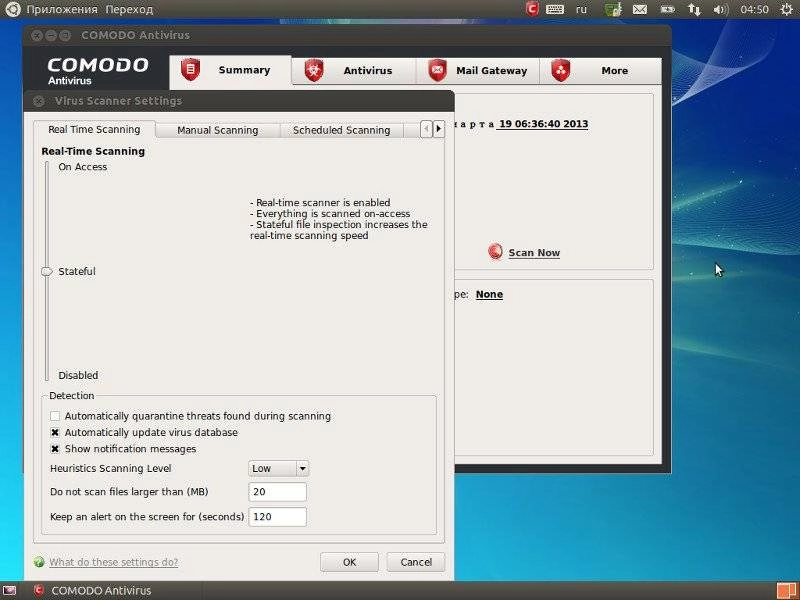Viewport: 800px width, 600px height.
Task: Click the Scan Now link
Action: [x=534, y=253]
